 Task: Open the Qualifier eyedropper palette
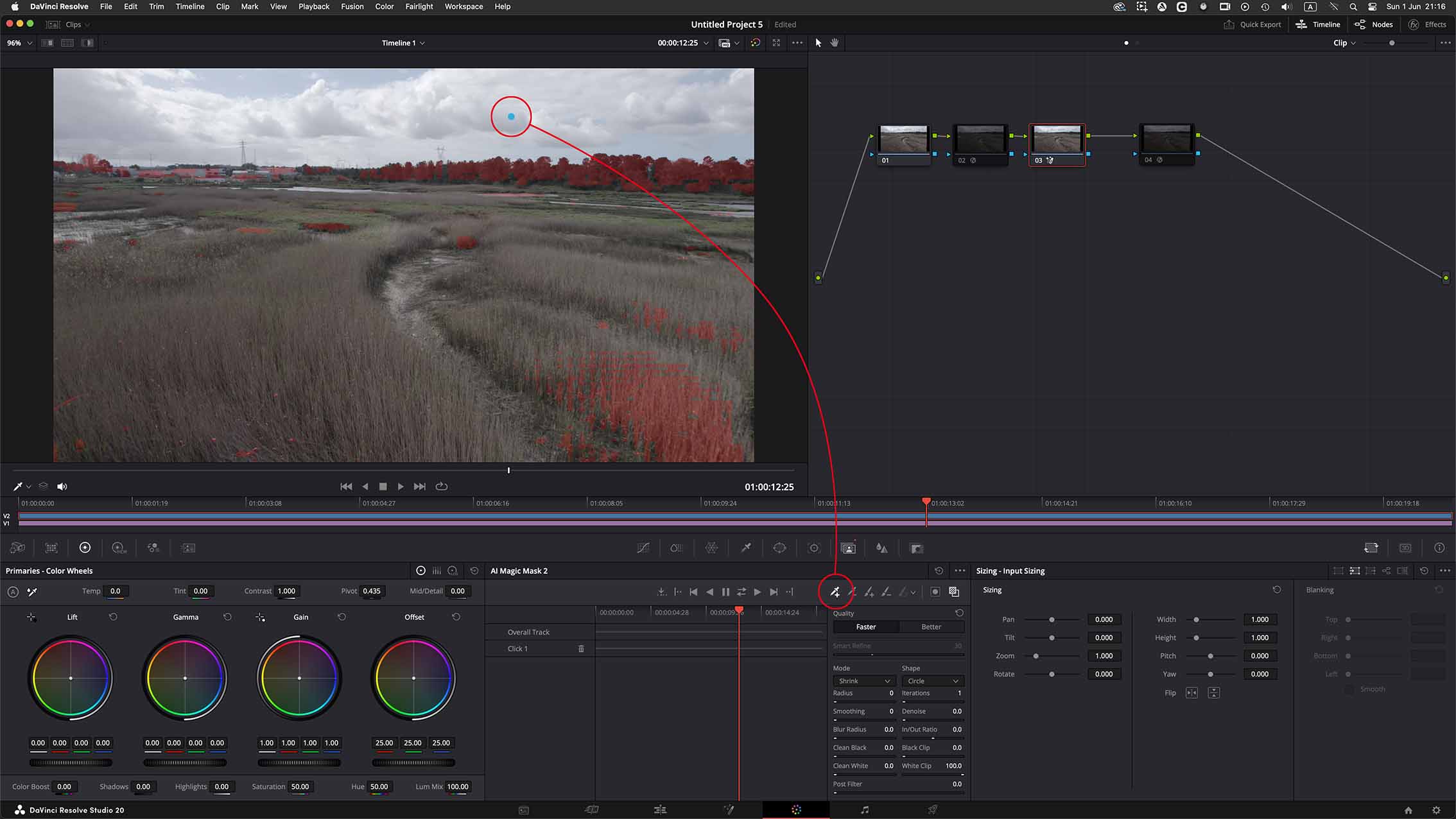(x=746, y=548)
